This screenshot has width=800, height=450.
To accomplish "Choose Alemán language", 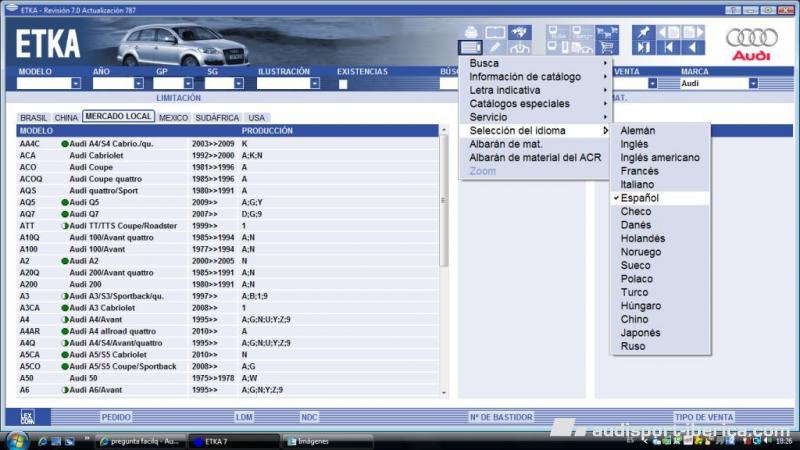I will (660, 131).
